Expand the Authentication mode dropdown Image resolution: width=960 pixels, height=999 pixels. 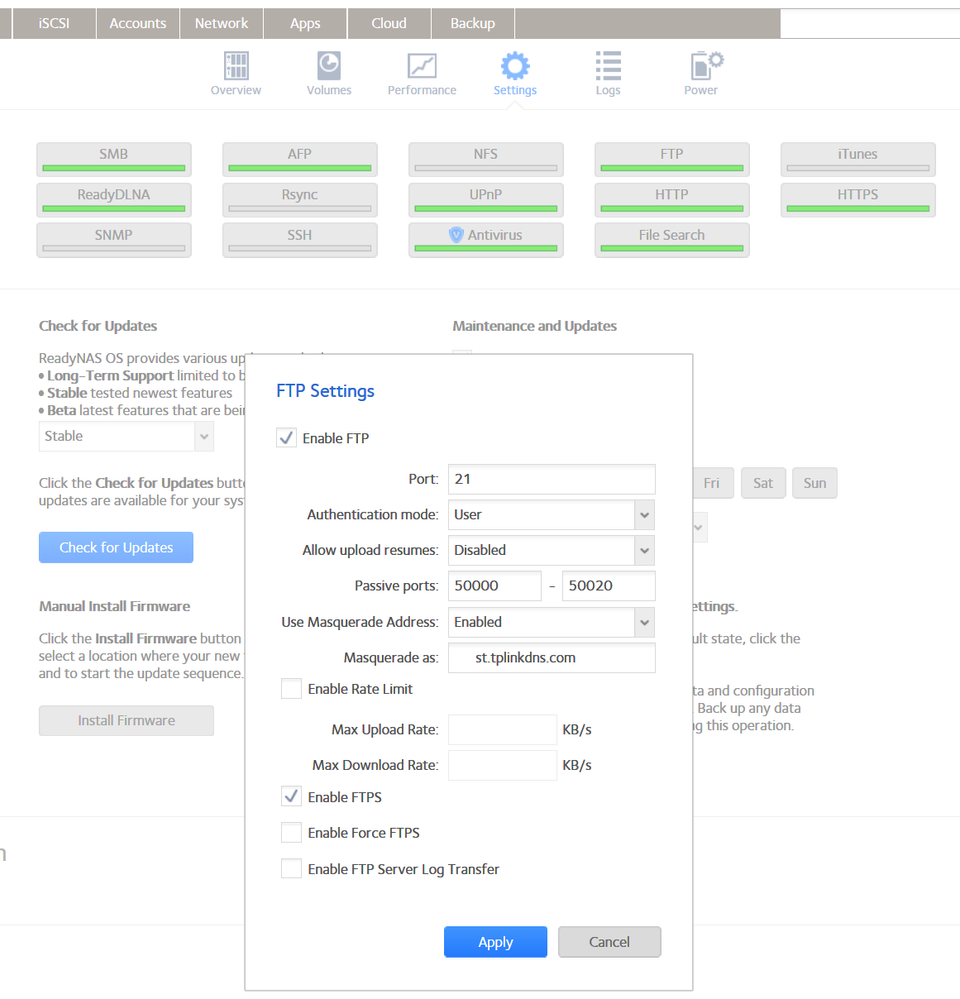pyautogui.click(x=644, y=515)
